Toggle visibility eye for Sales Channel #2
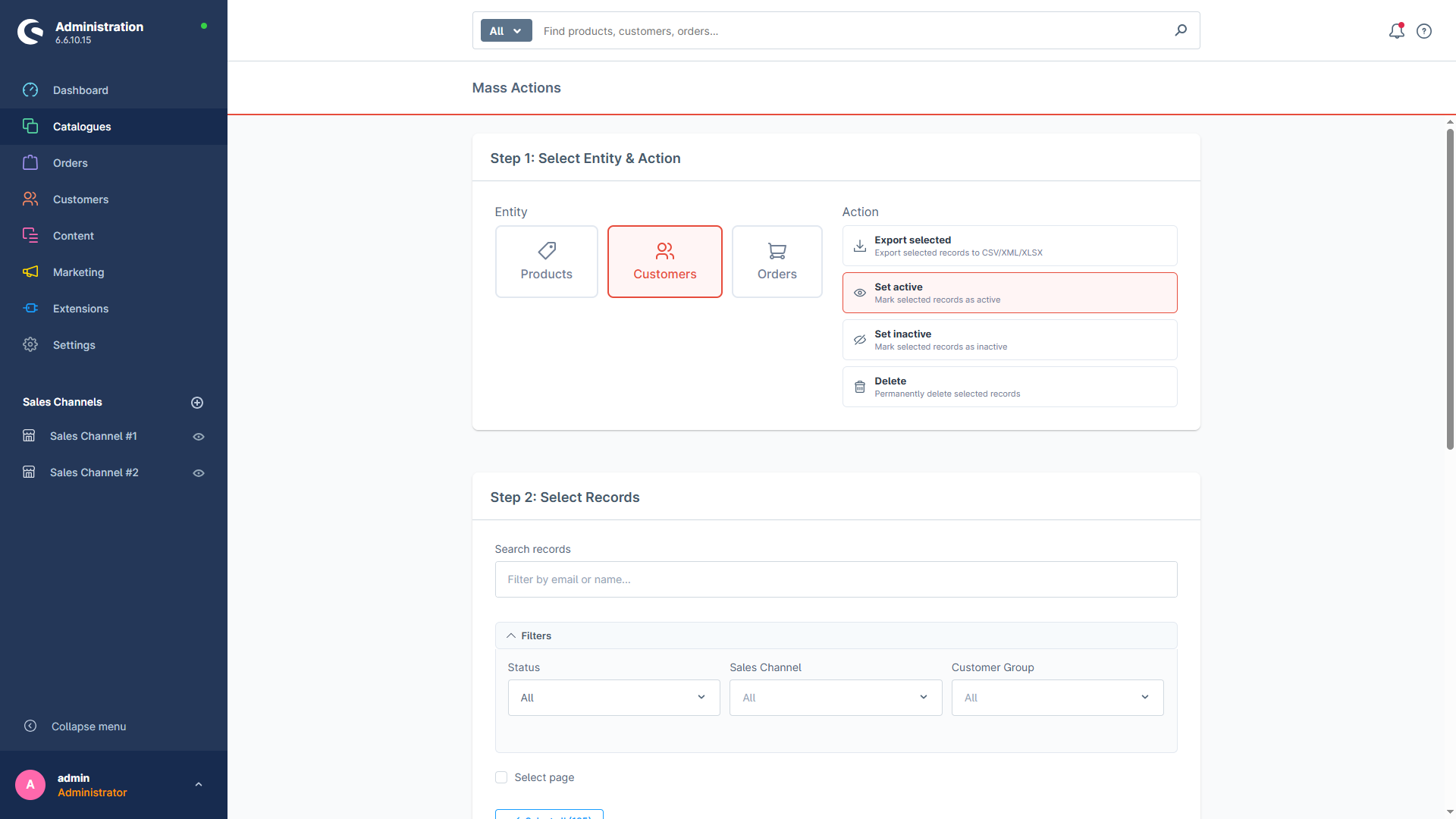 coord(199,473)
